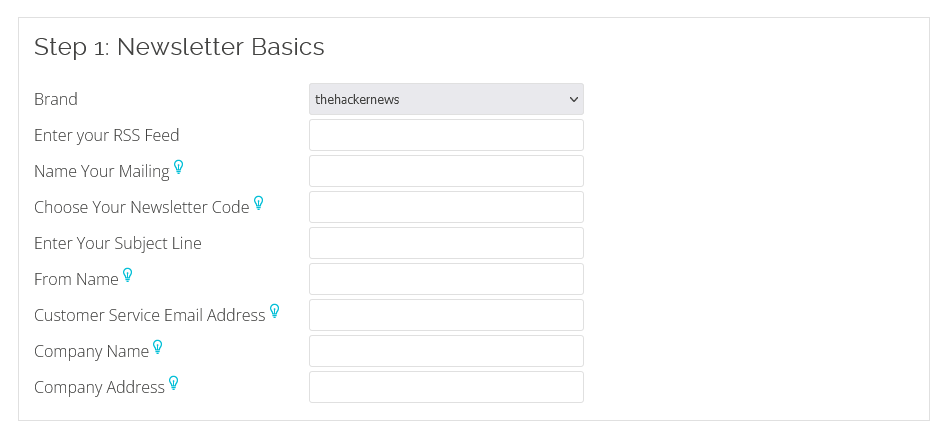Click the Subject Line input field
The image size is (945, 444).
pos(446,243)
